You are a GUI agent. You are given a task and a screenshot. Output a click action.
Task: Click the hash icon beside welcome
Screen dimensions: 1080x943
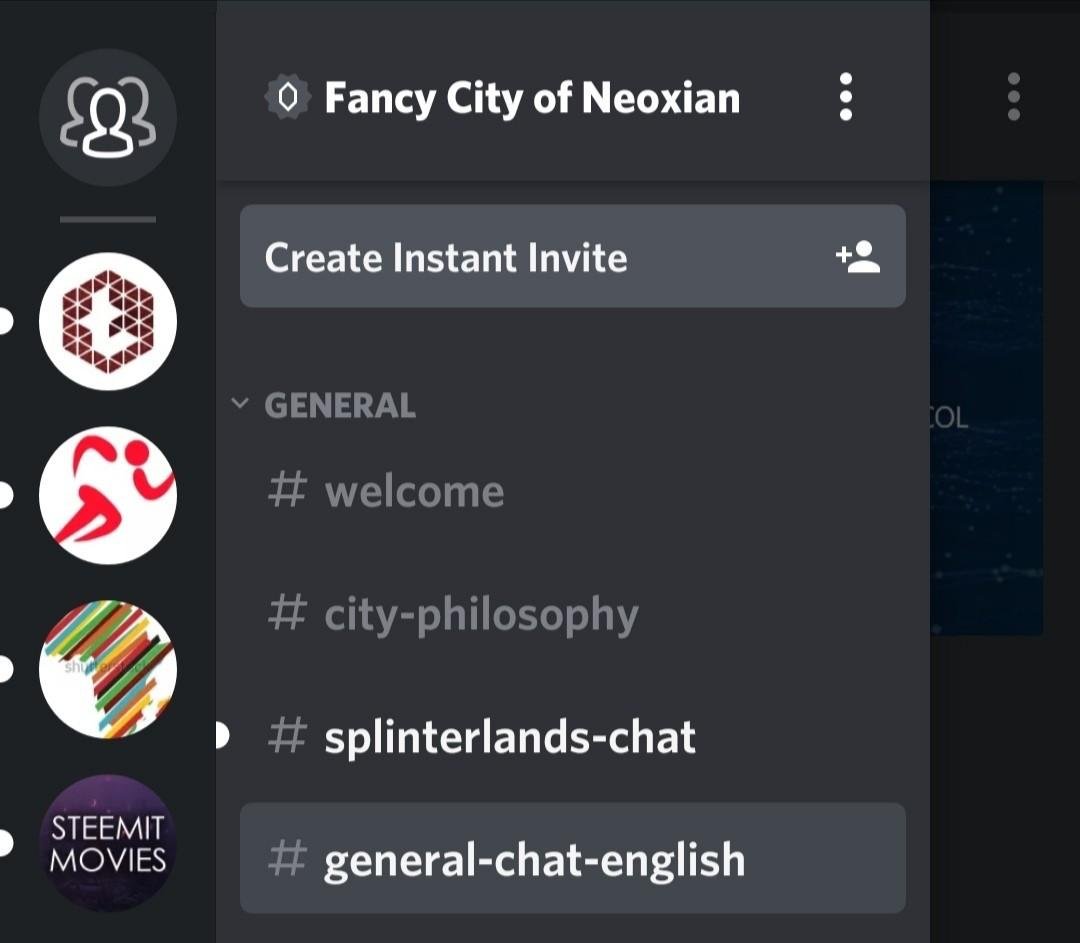tap(288, 491)
